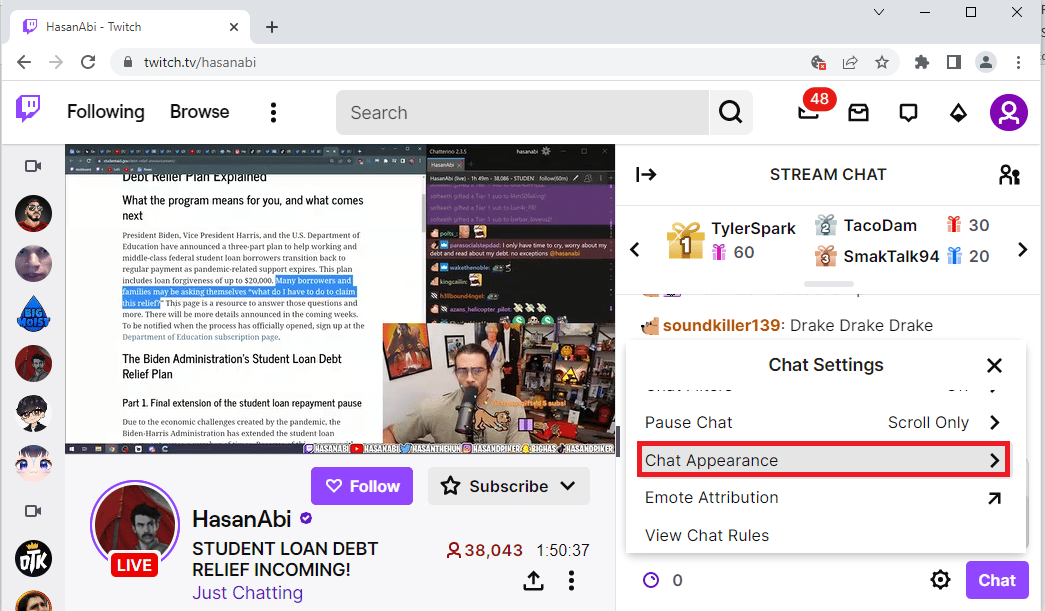Collapse stream chat with the arrow icon
Viewport: 1045px width, 611px height.
(x=646, y=175)
